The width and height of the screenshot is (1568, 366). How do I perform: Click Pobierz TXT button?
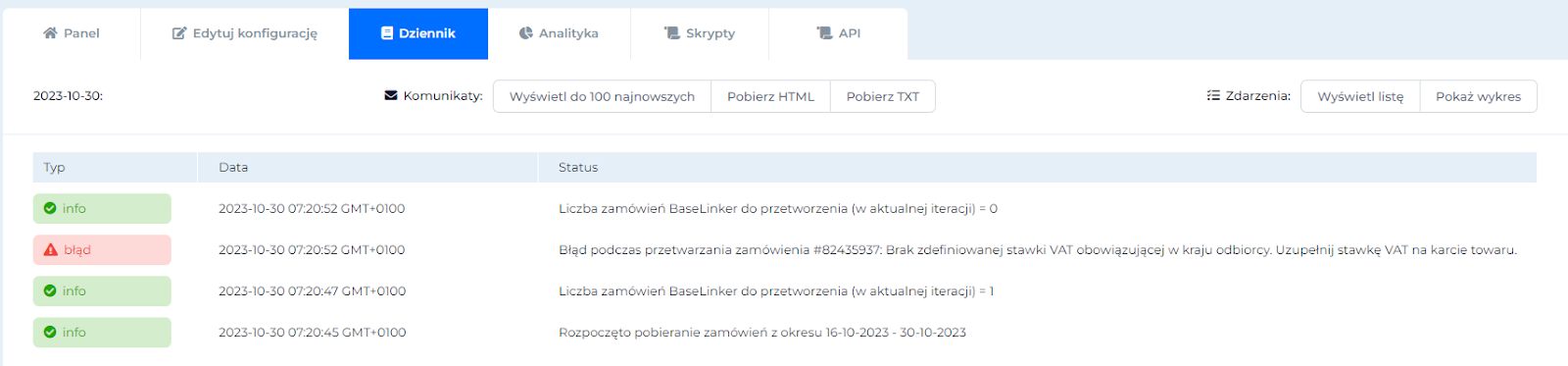[x=883, y=96]
